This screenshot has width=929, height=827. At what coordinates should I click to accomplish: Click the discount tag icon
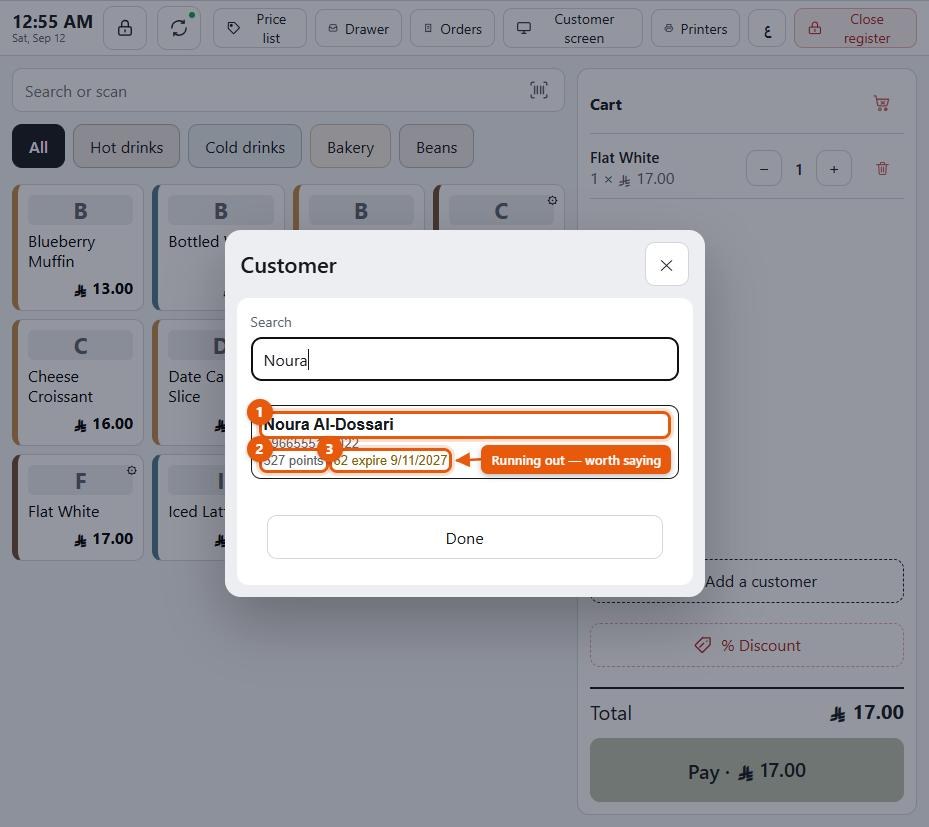[x=703, y=645]
